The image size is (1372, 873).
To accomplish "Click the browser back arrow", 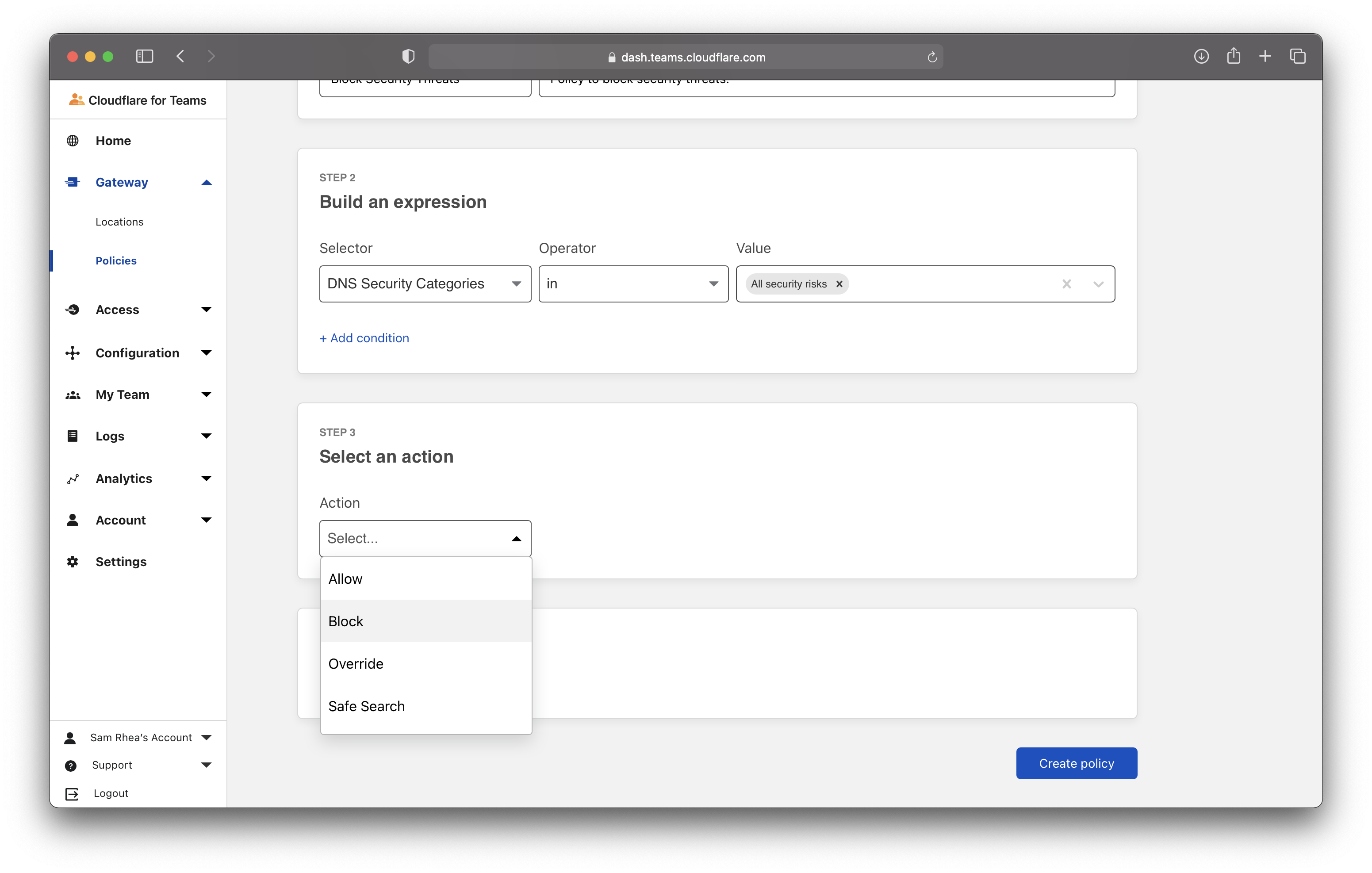I will tap(180, 57).
